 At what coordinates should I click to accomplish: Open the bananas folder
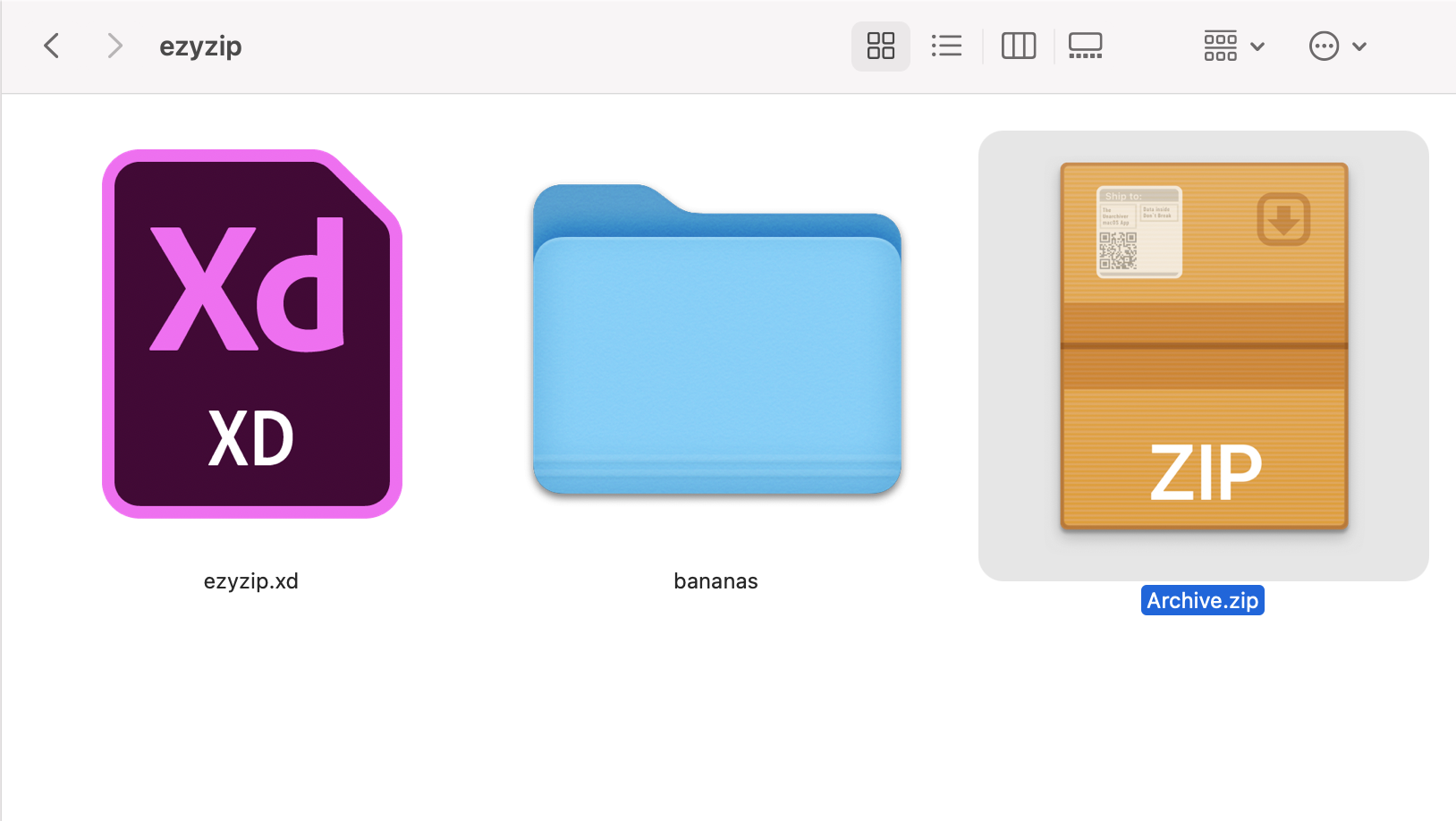pyautogui.click(x=715, y=344)
